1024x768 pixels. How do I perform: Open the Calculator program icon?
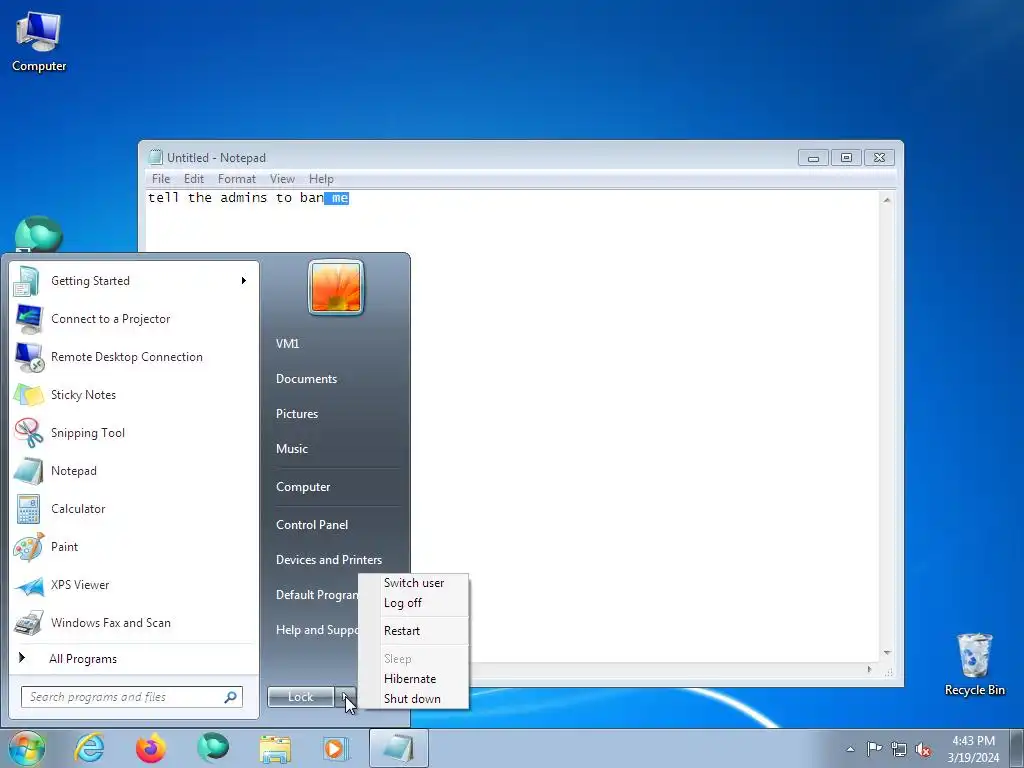pos(29,509)
